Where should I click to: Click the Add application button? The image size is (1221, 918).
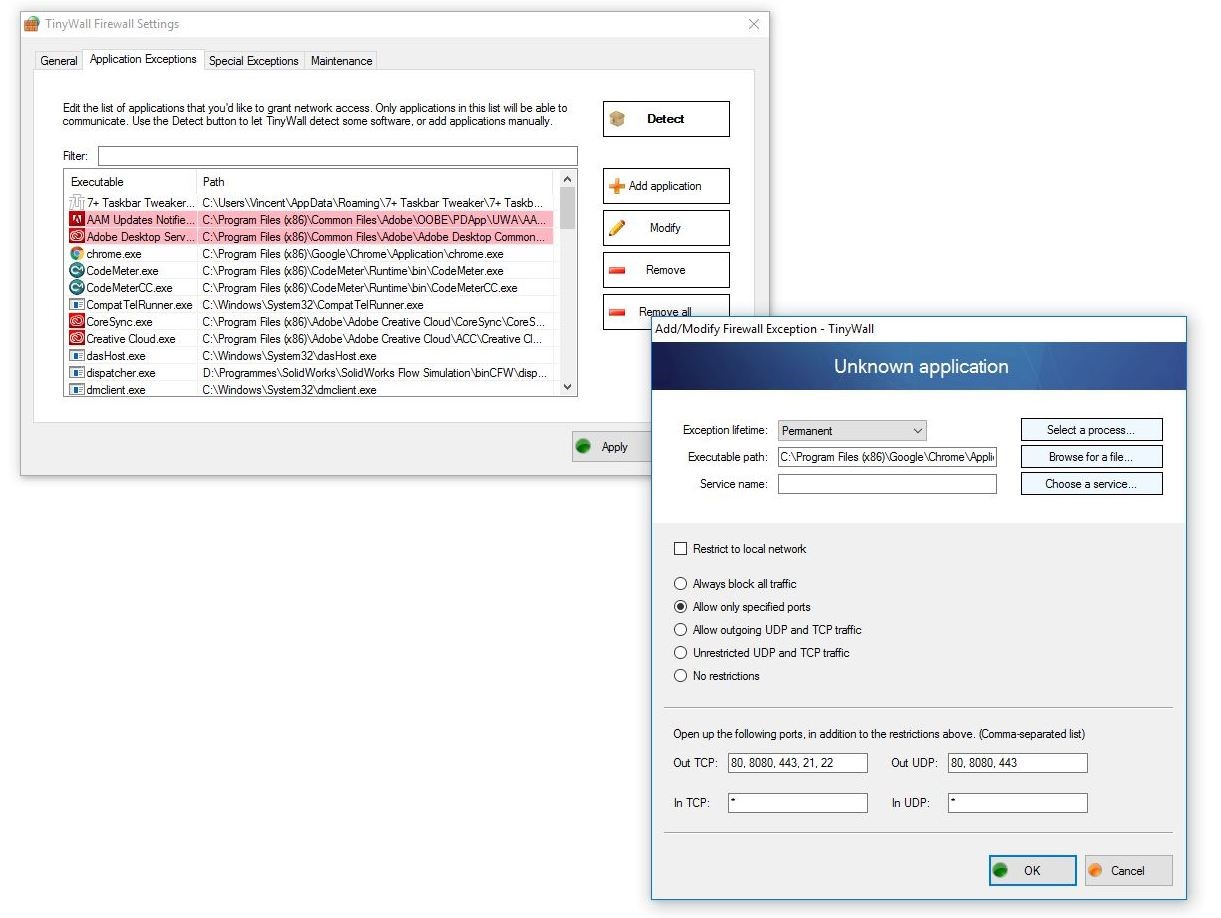(666, 186)
